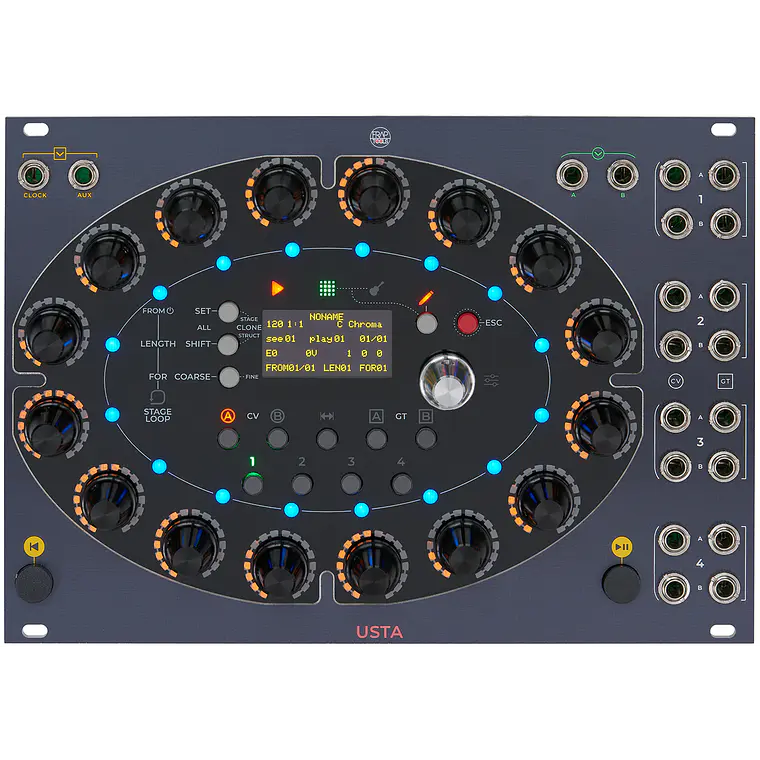
Task: Click the green-labeled B input jack
Action: (x=623, y=175)
